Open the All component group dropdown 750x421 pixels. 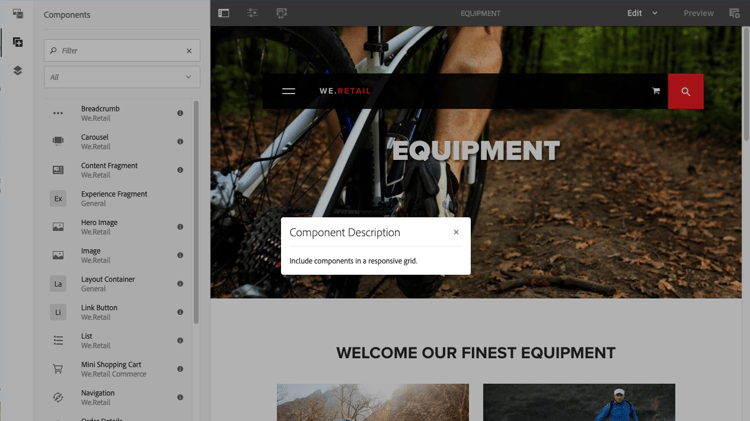pos(122,77)
